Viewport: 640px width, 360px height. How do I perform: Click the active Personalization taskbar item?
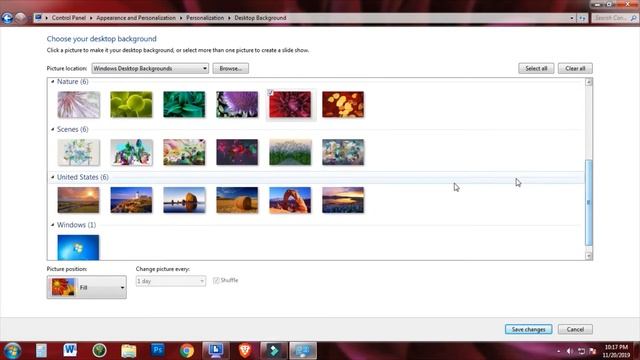click(x=303, y=351)
